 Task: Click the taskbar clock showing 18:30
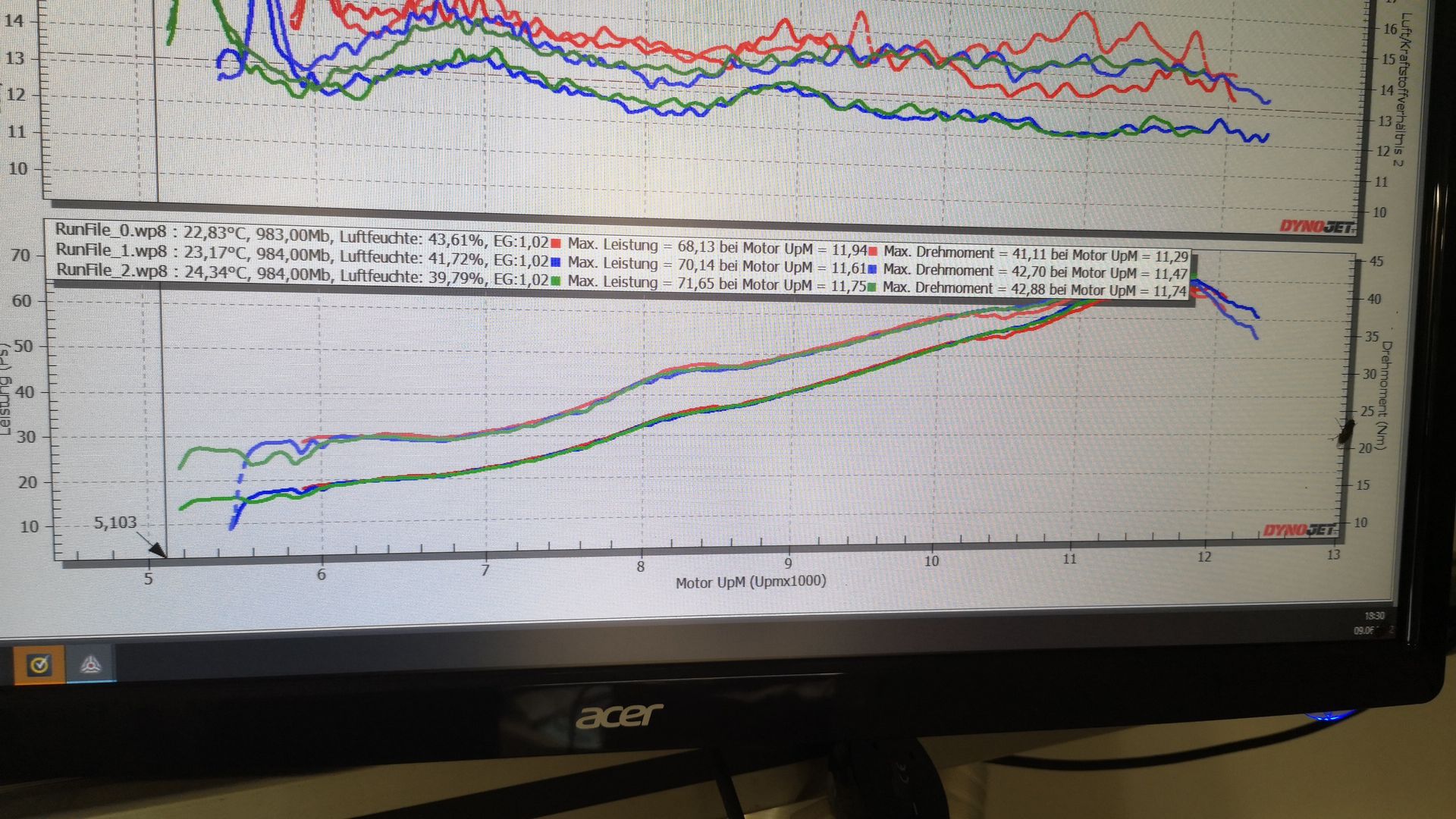[x=1373, y=617]
